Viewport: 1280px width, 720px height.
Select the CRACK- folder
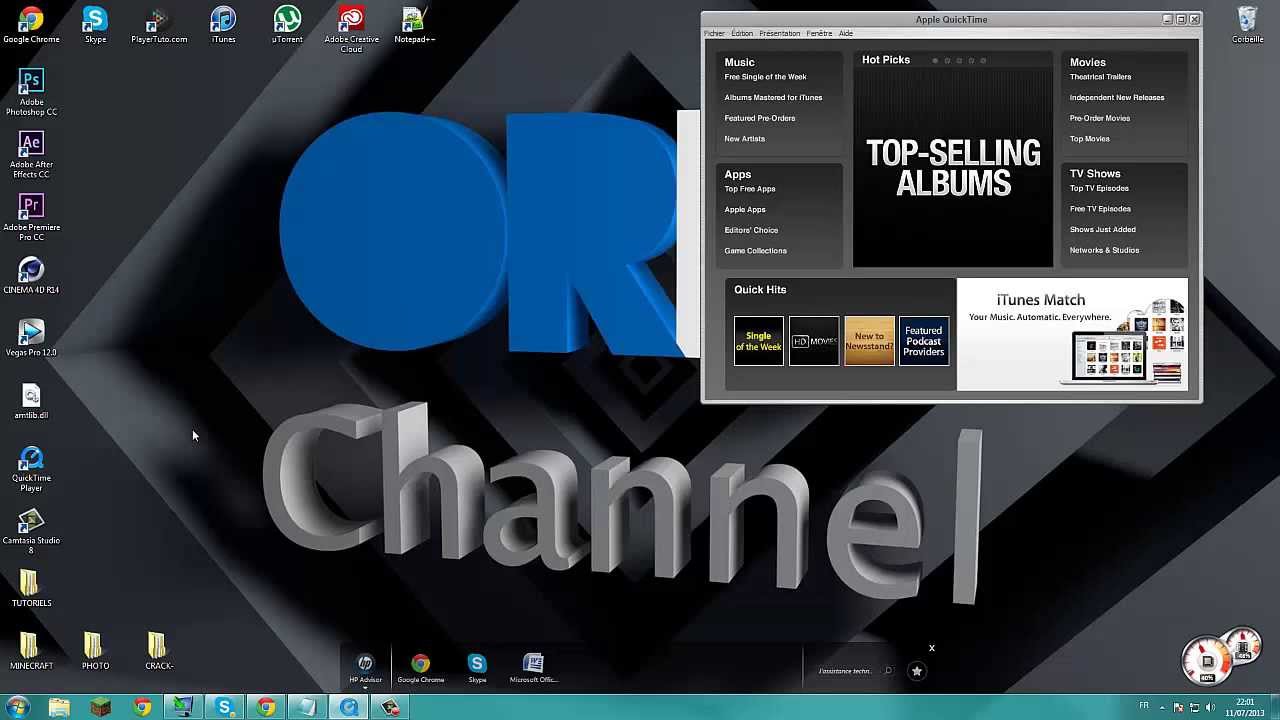pyautogui.click(x=159, y=652)
